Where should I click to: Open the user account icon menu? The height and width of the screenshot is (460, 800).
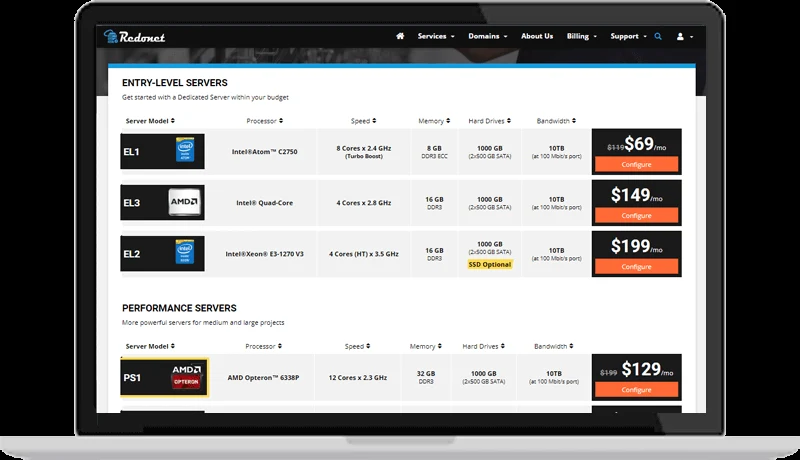[684, 37]
